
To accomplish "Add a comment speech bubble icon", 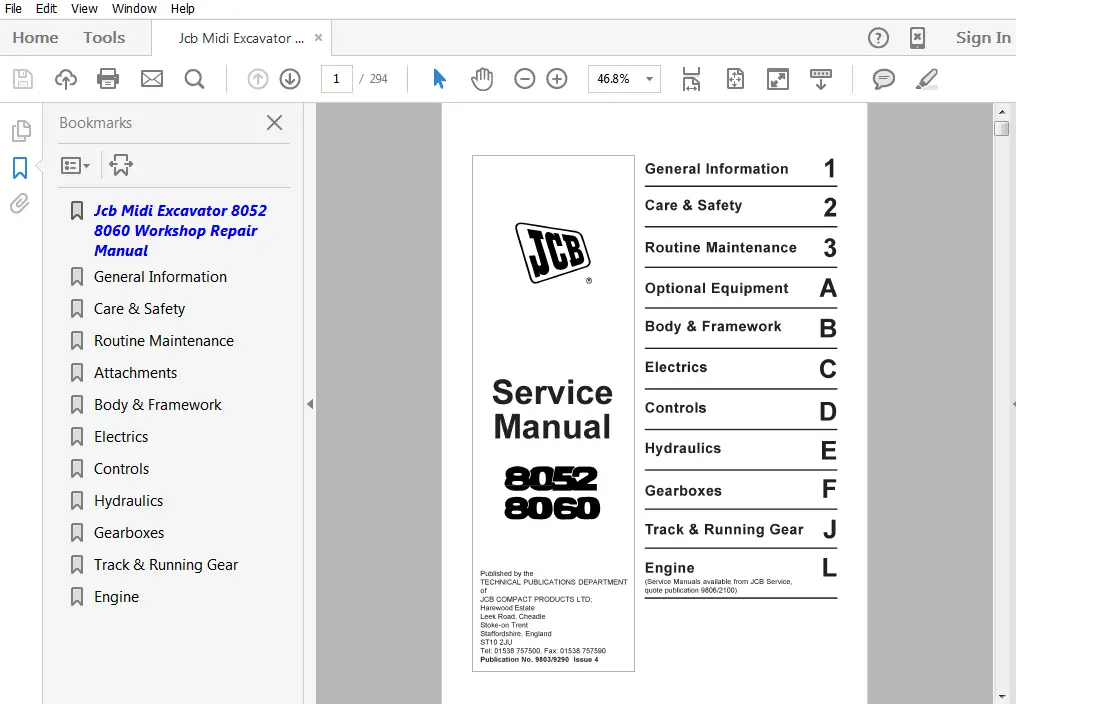I will tap(883, 78).
